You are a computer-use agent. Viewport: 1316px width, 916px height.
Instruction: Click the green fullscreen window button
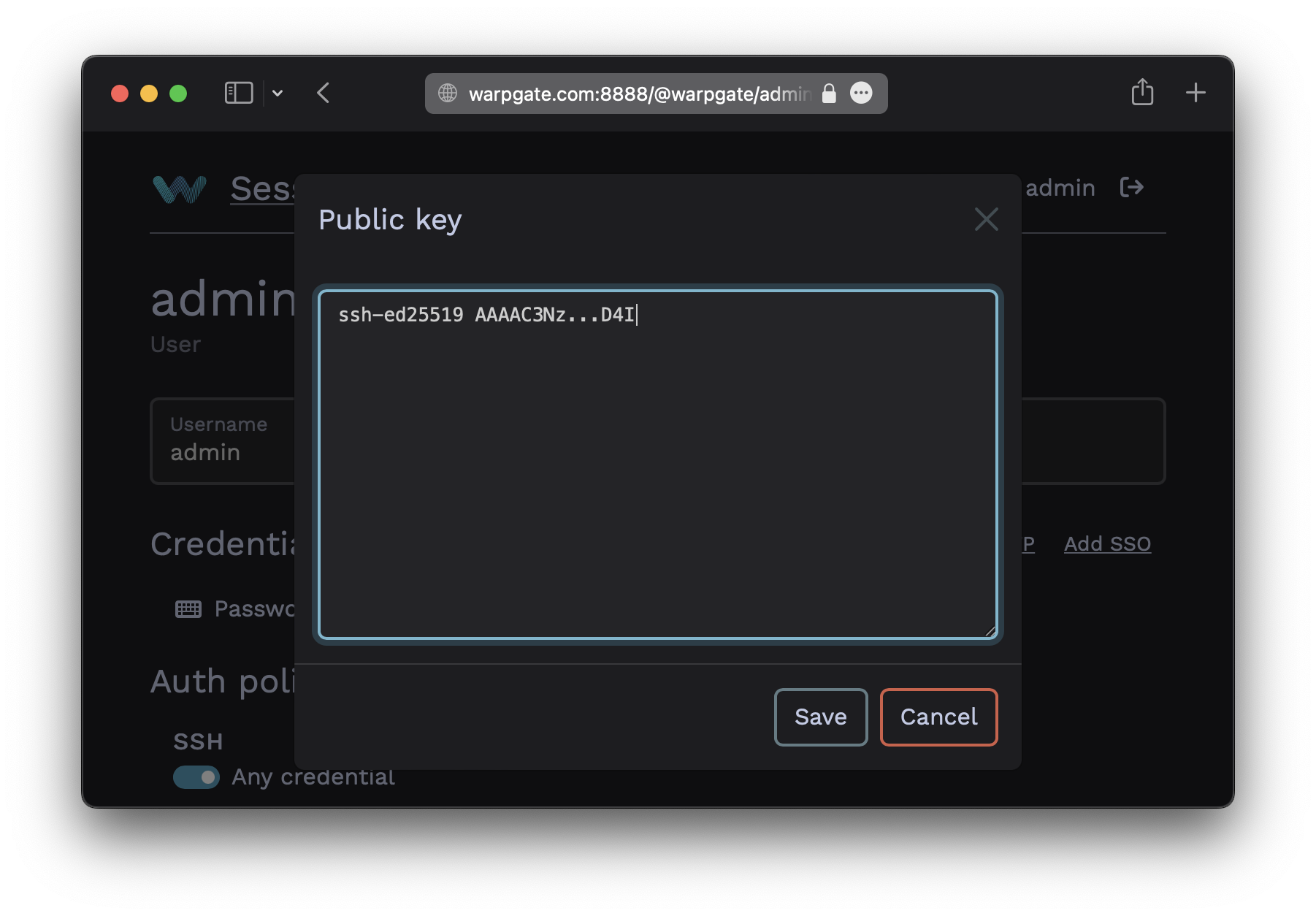(178, 93)
